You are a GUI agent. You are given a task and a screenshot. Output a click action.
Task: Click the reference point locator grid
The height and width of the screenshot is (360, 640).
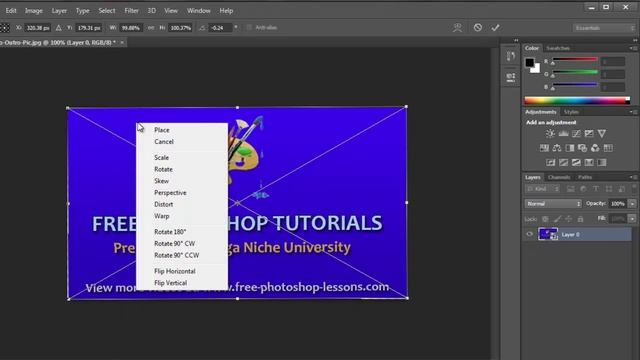4,28
